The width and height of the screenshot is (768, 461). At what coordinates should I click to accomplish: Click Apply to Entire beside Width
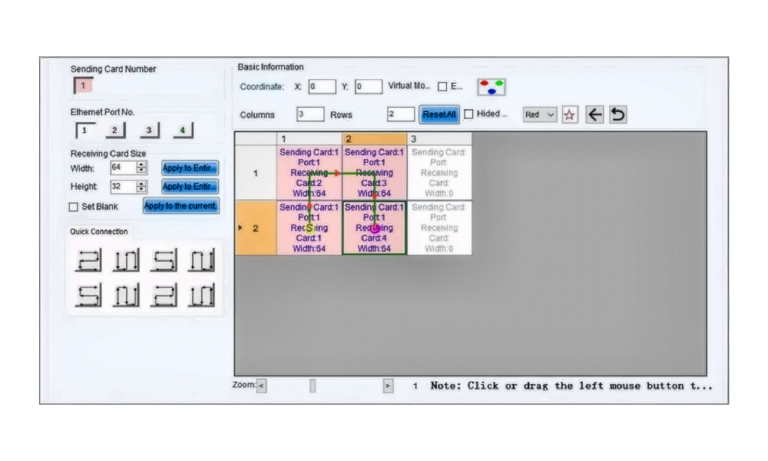[190, 168]
